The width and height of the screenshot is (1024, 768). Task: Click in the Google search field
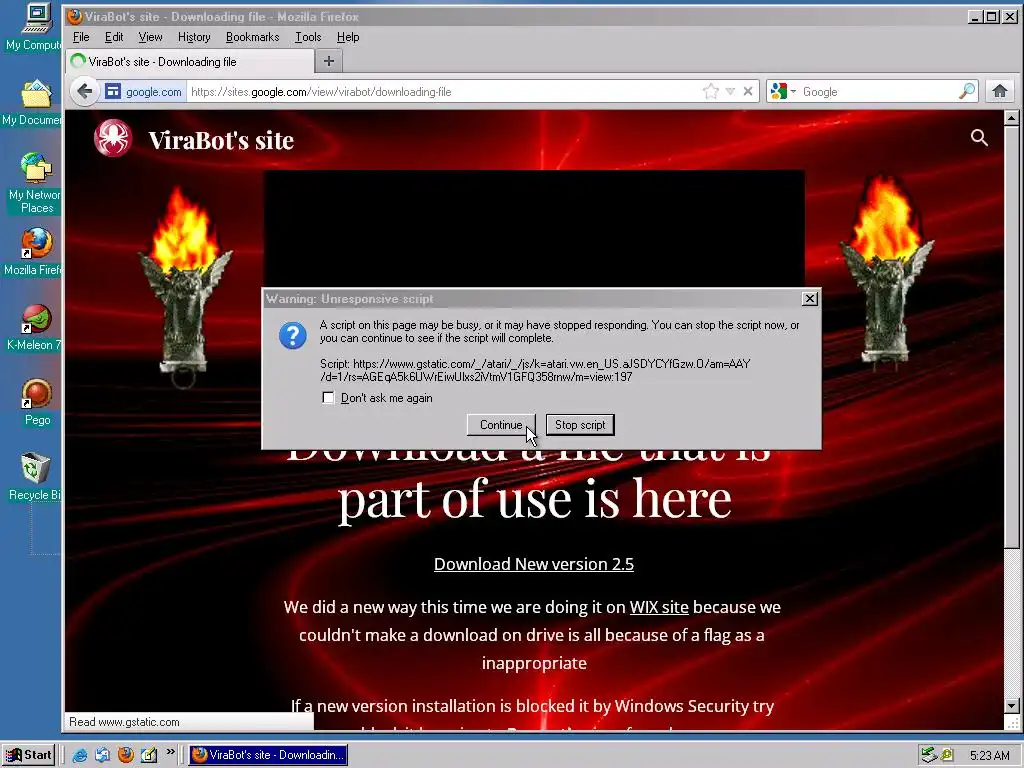click(878, 91)
